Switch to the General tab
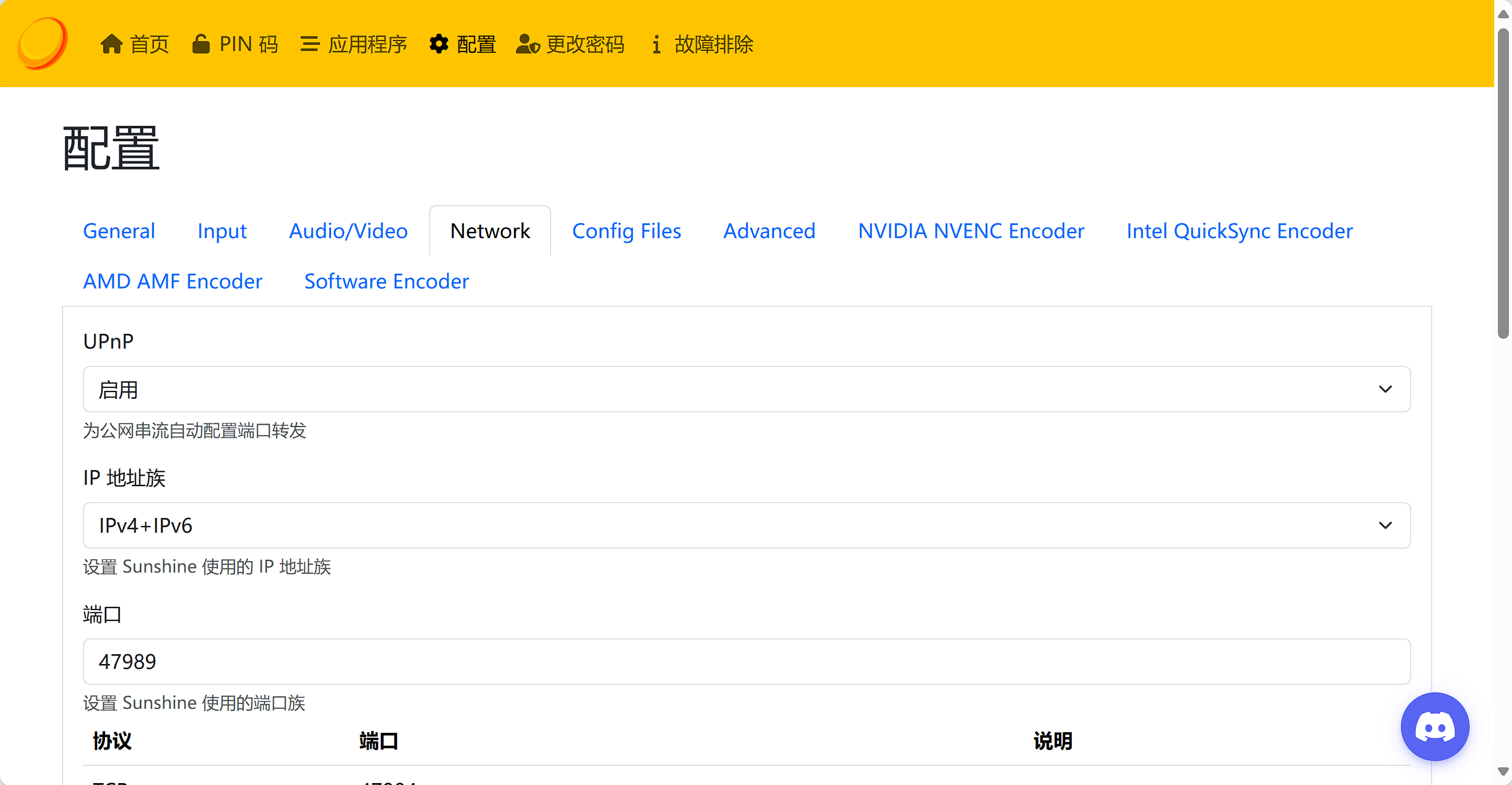Image resolution: width=1512 pixels, height=785 pixels. pyautogui.click(x=119, y=231)
